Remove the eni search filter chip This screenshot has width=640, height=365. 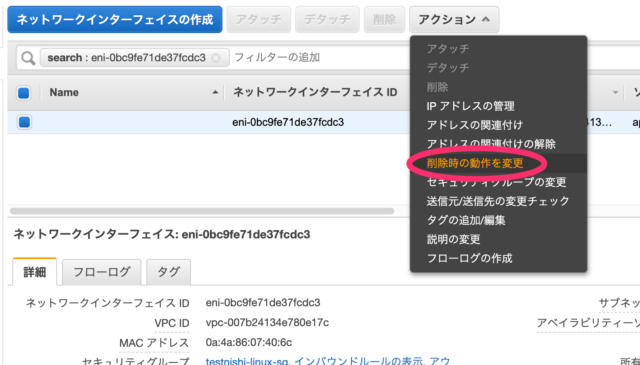click(216, 58)
